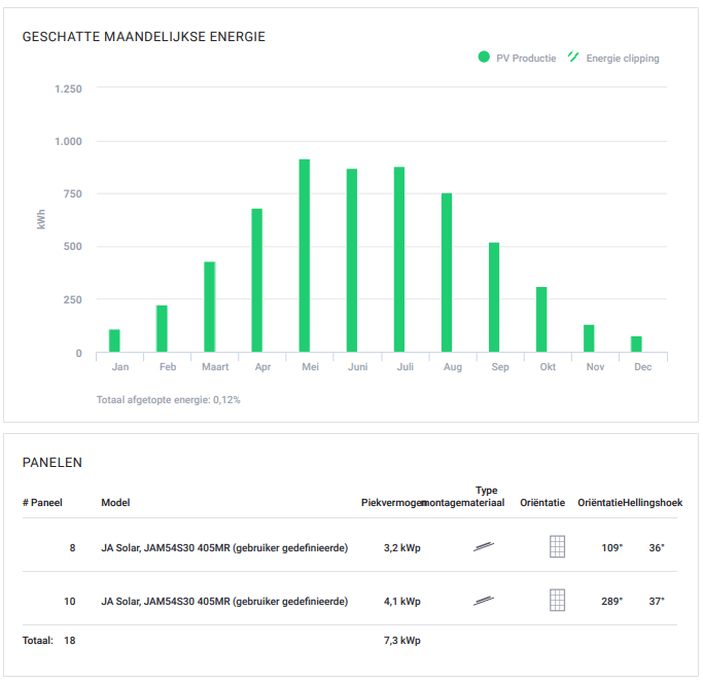The width and height of the screenshot is (703, 683).
Task: Click the JA Solar model cell in the 8-panel row
Action: (225, 548)
